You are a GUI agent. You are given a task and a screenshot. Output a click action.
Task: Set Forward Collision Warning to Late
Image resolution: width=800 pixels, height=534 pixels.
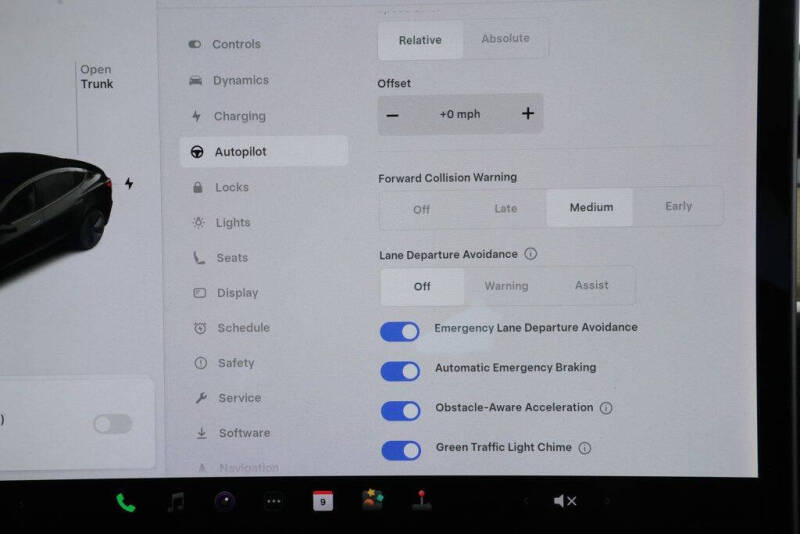point(506,208)
